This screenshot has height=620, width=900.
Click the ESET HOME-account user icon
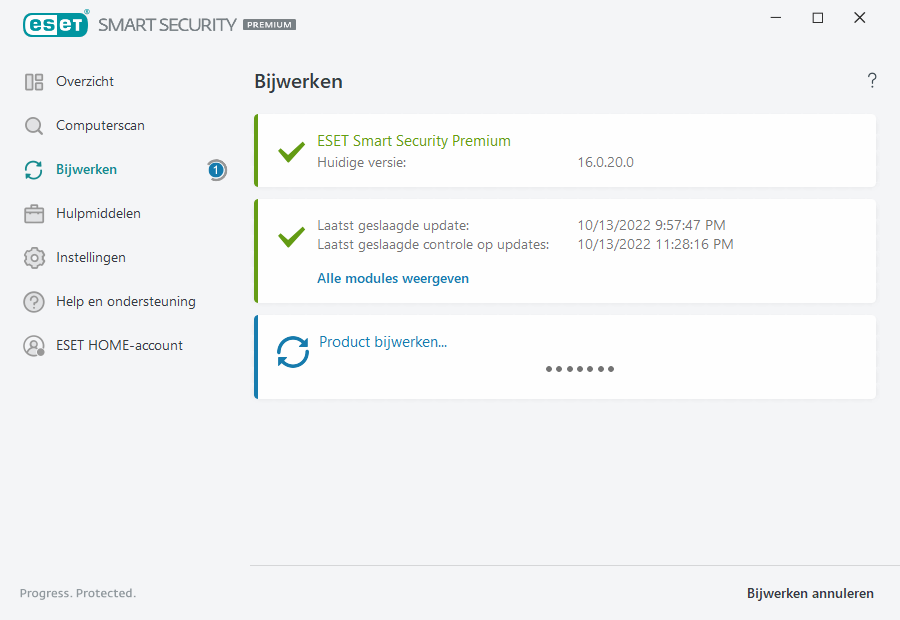click(x=34, y=346)
